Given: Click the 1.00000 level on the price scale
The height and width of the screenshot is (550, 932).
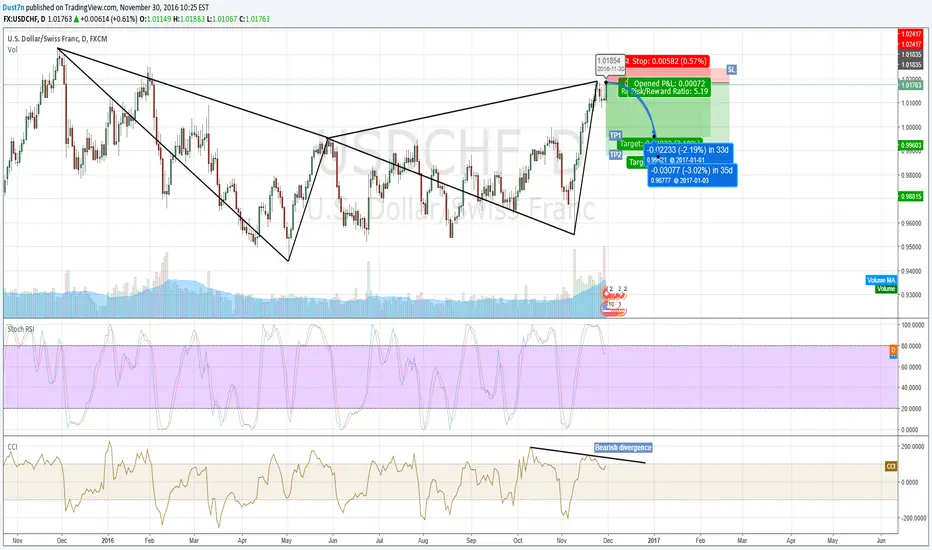Looking at the screenshot, I should point(911,127).
